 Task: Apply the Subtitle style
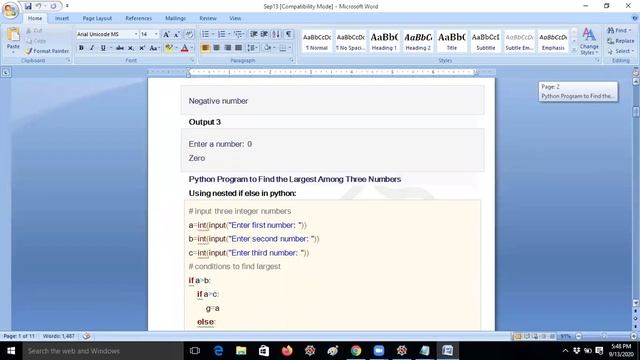click(486, 41)
